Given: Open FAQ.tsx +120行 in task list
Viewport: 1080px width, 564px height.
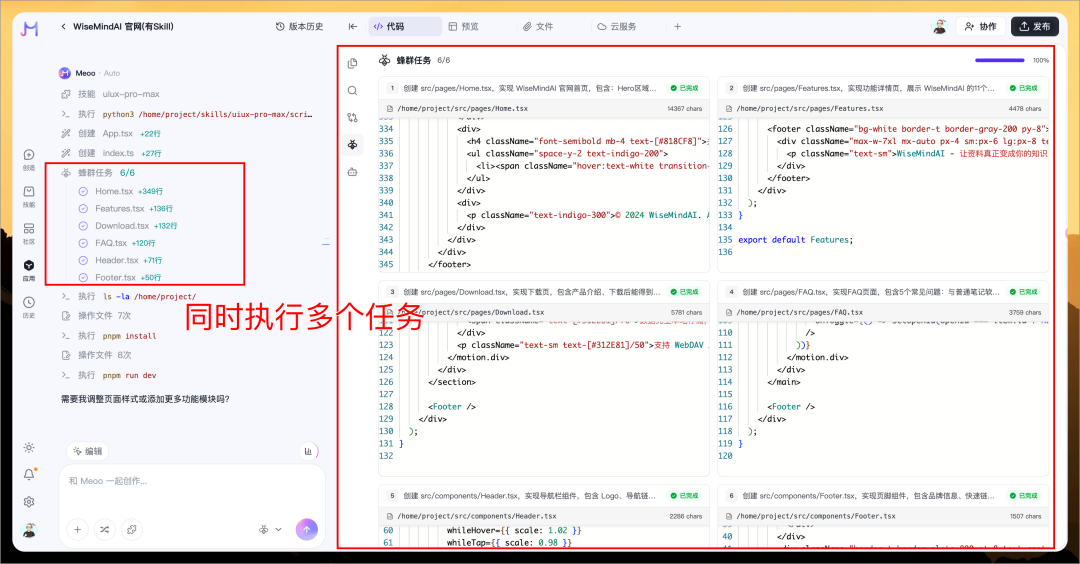Looking at the screenshot, I should 117,243.
